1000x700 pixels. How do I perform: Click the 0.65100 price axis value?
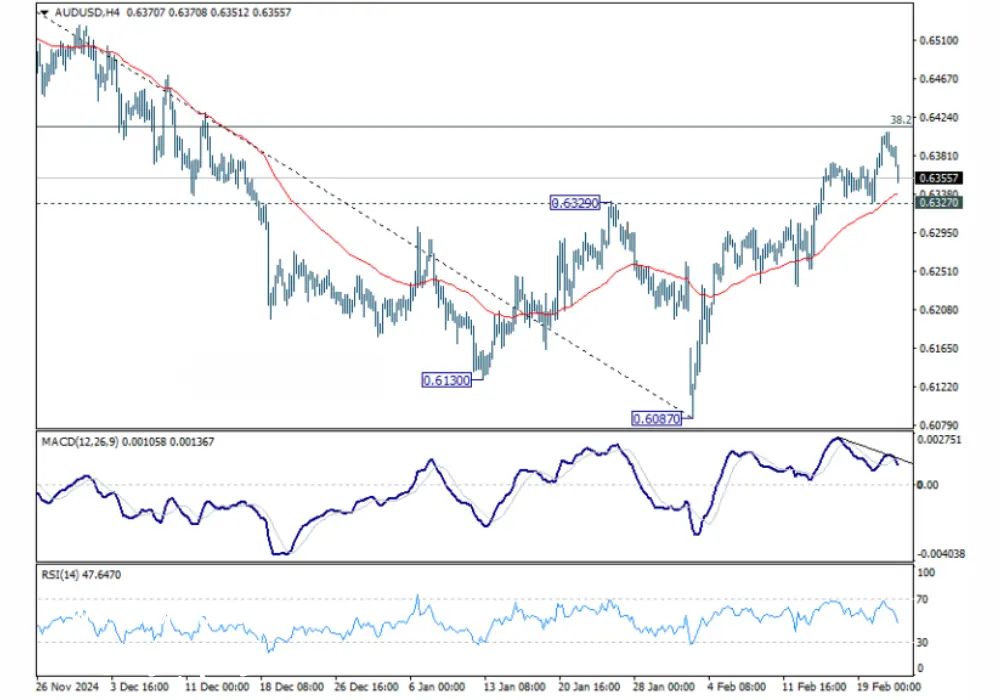pos(938,41)
